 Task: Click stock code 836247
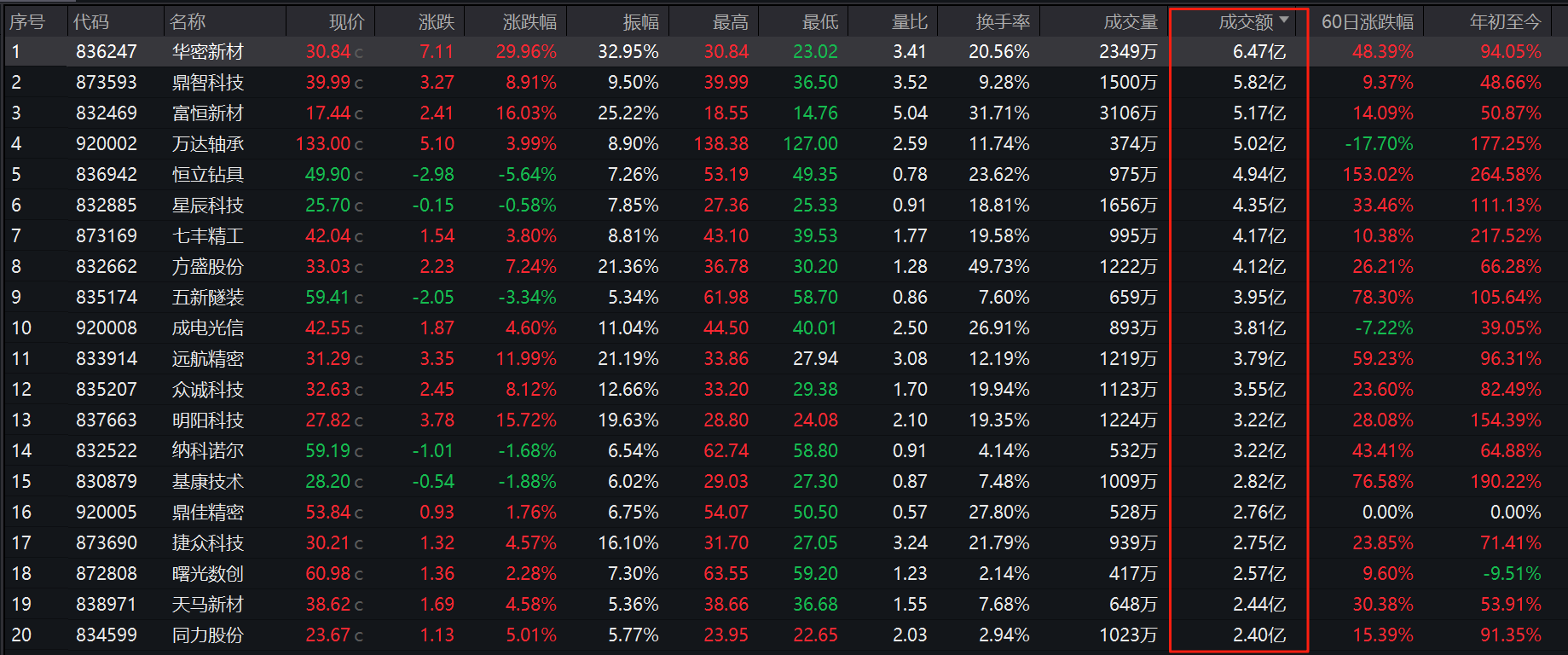coord(107,52)
